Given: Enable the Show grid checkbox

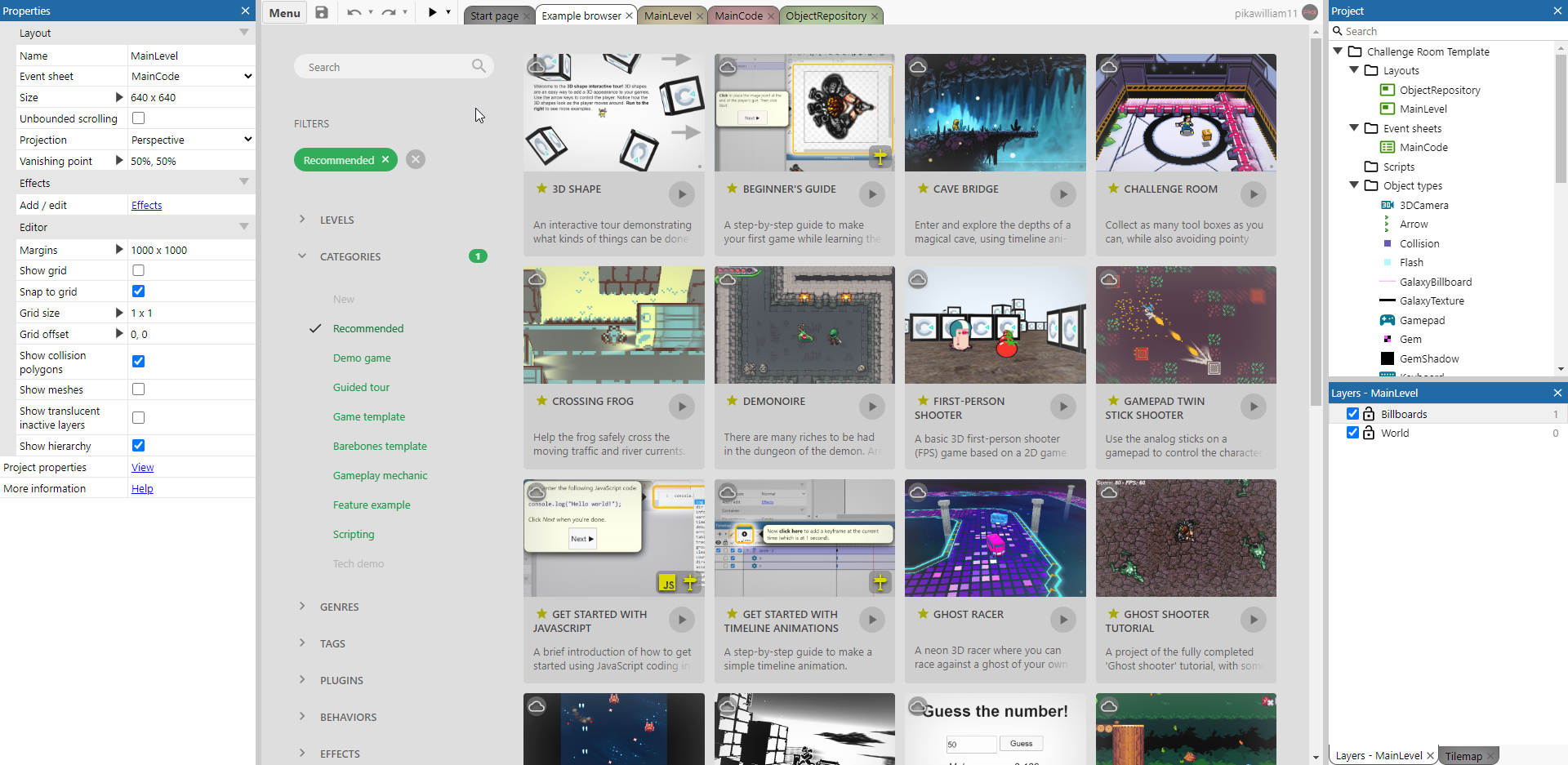Looking at the screenshot, I should [139, 270].
